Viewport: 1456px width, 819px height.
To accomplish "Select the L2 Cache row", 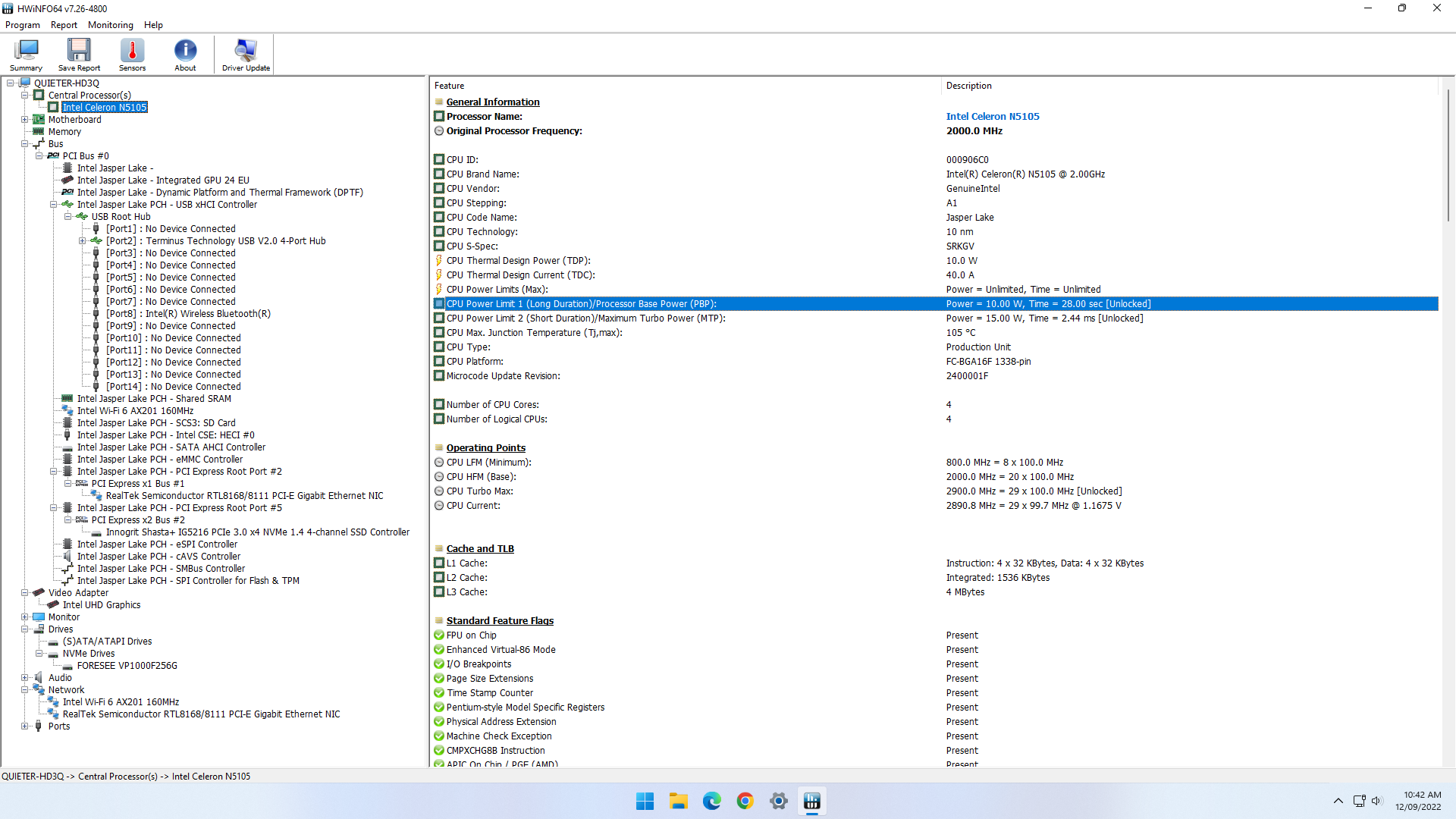I will pyautogui.click(x=934, y=578).
